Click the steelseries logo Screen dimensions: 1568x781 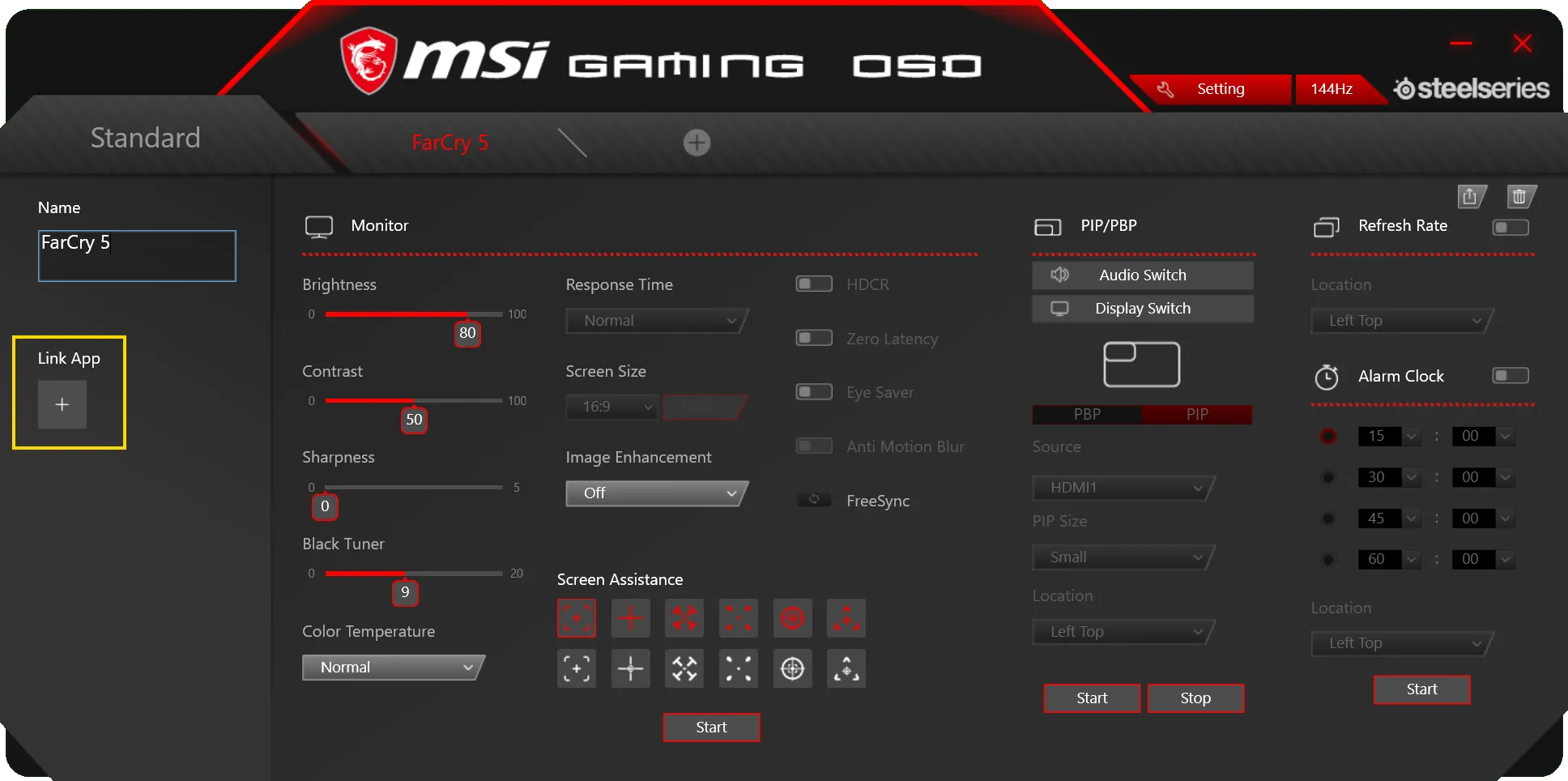(1472, 88)
